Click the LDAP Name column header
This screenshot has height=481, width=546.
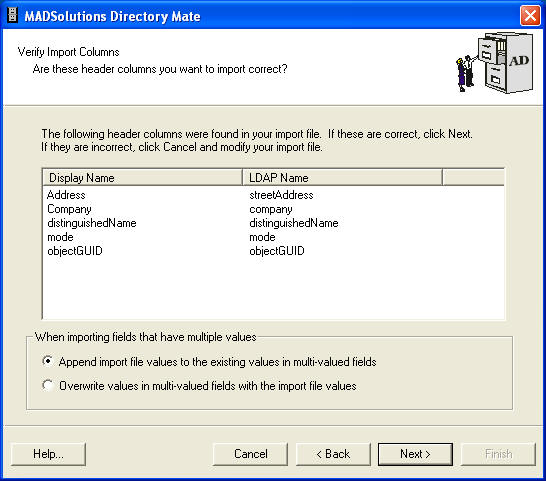point(342,178)
